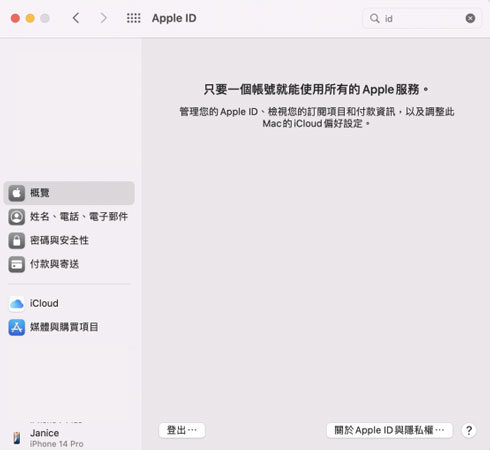Click the Apple logo icon beside 概覽
Viewport: 490px width, 450px height.
coord(17,193)
